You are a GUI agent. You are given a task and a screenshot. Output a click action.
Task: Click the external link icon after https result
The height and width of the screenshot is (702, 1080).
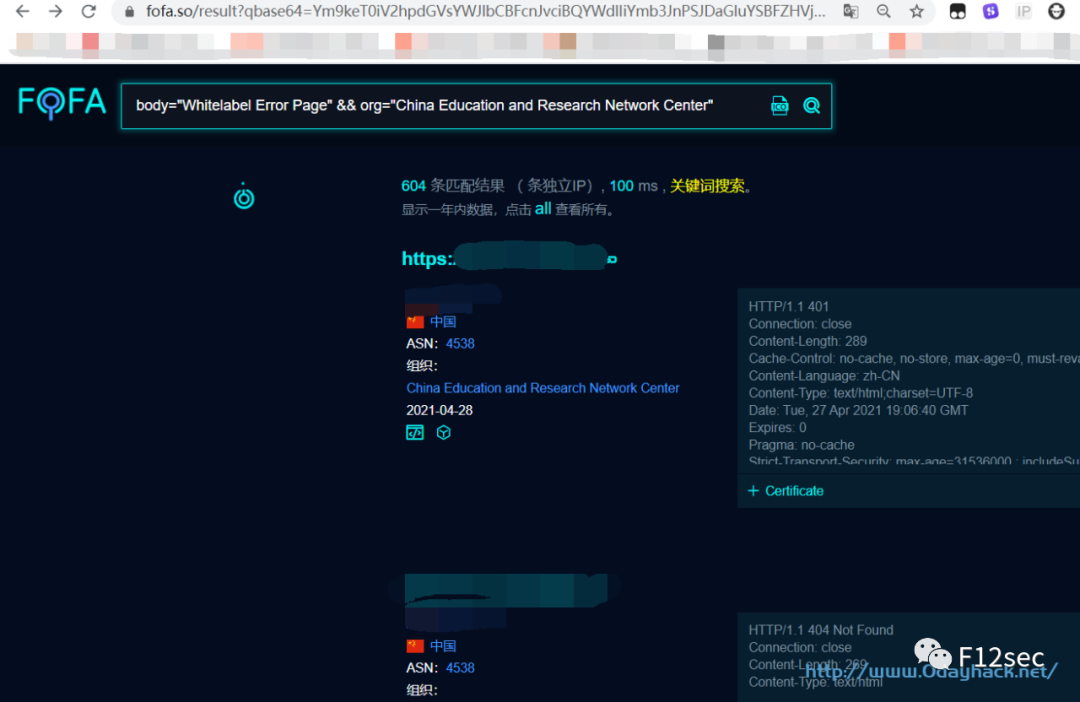click(612, 260)
